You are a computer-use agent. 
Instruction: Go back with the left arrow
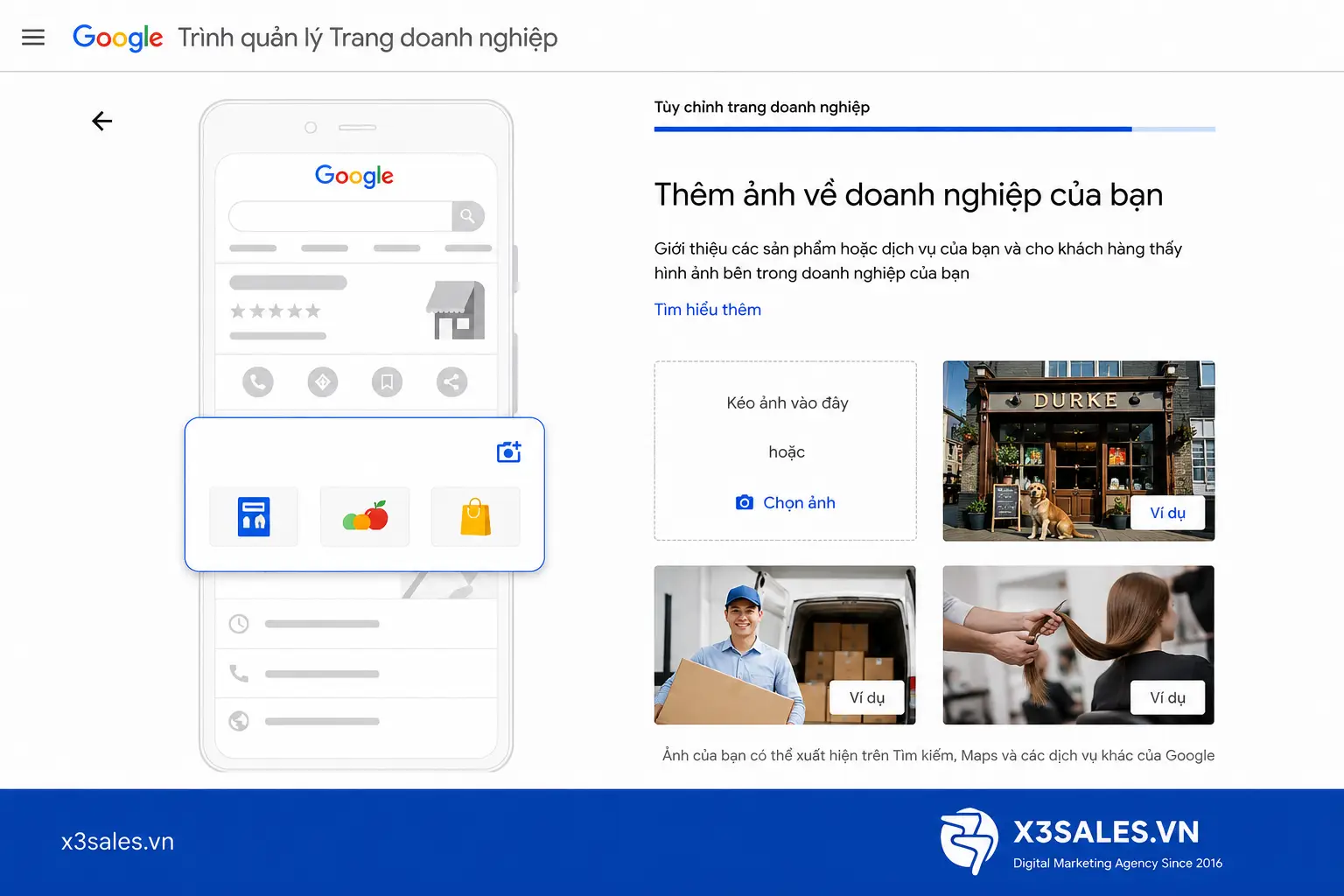point(102,121)
